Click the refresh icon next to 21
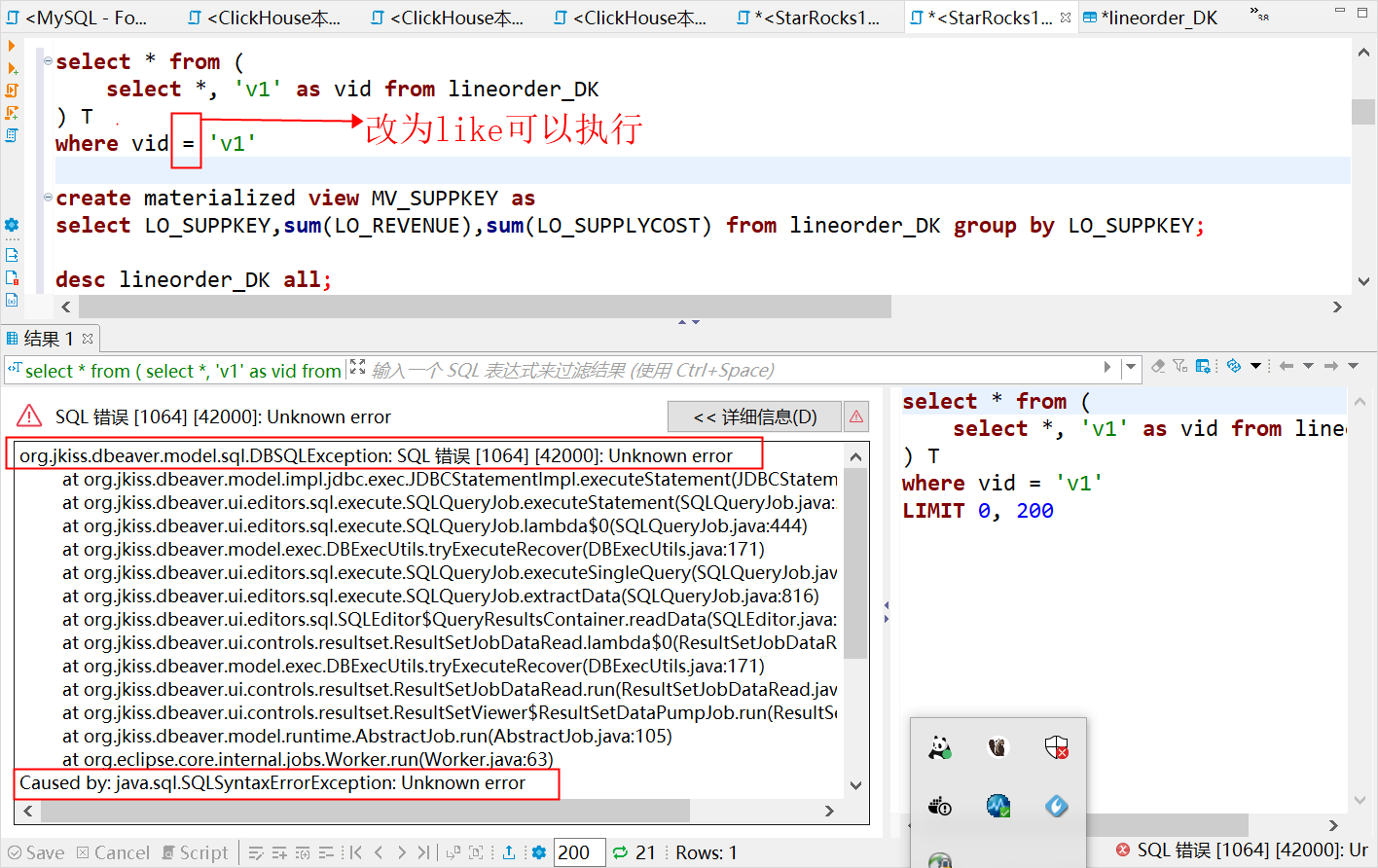The height and width of the screenshot is (868, 1378). (x=620, y=852)
